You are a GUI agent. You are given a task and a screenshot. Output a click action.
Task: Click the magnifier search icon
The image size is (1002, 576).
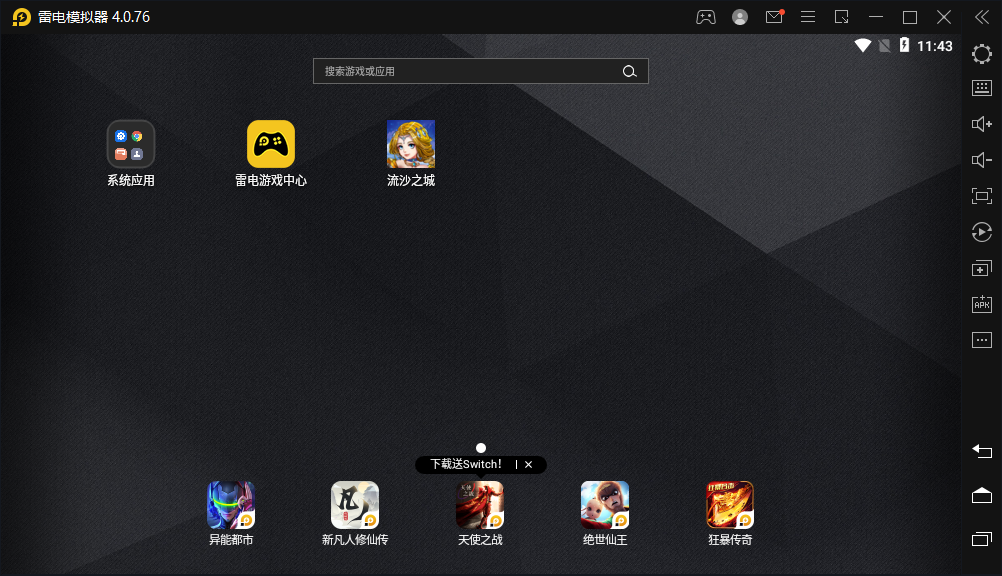tap(629, 72)
